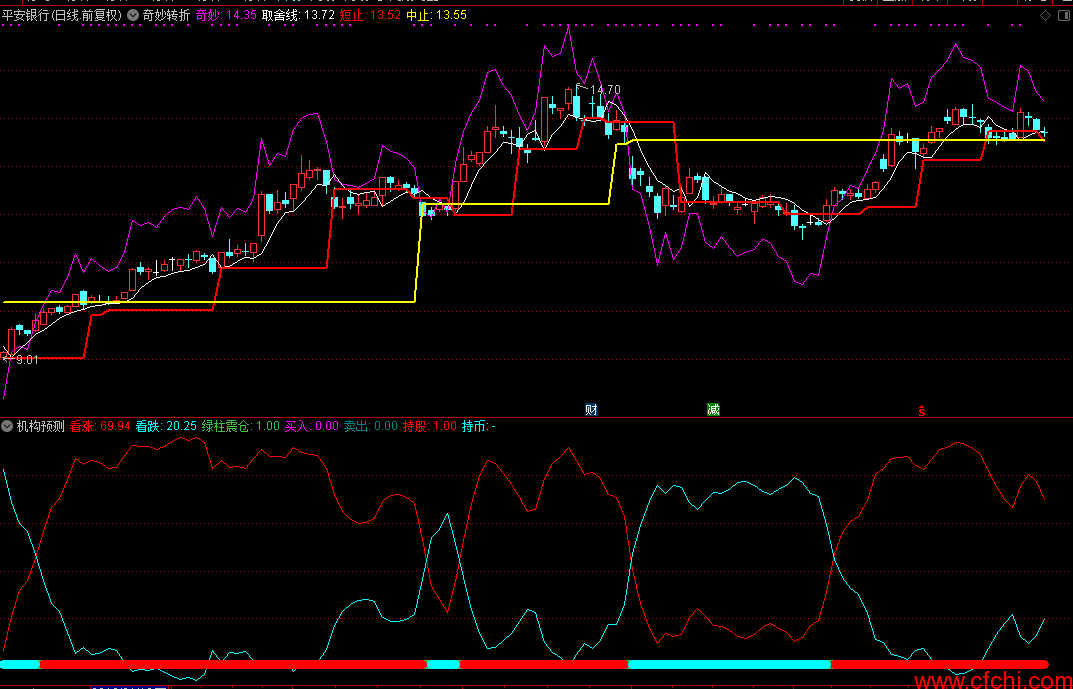Select the 取舍线: 13.72 value label
Screen dimensions: 1073x689
tap(299, 15)
